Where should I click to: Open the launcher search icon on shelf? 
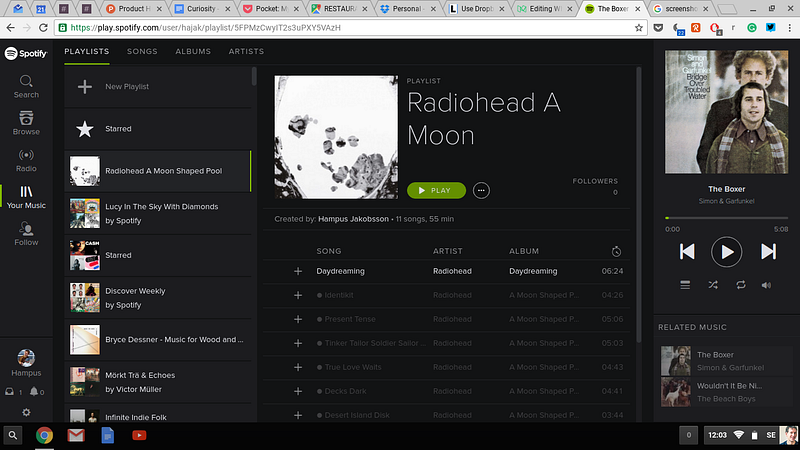pyautogui.click(x=13, y=435)
